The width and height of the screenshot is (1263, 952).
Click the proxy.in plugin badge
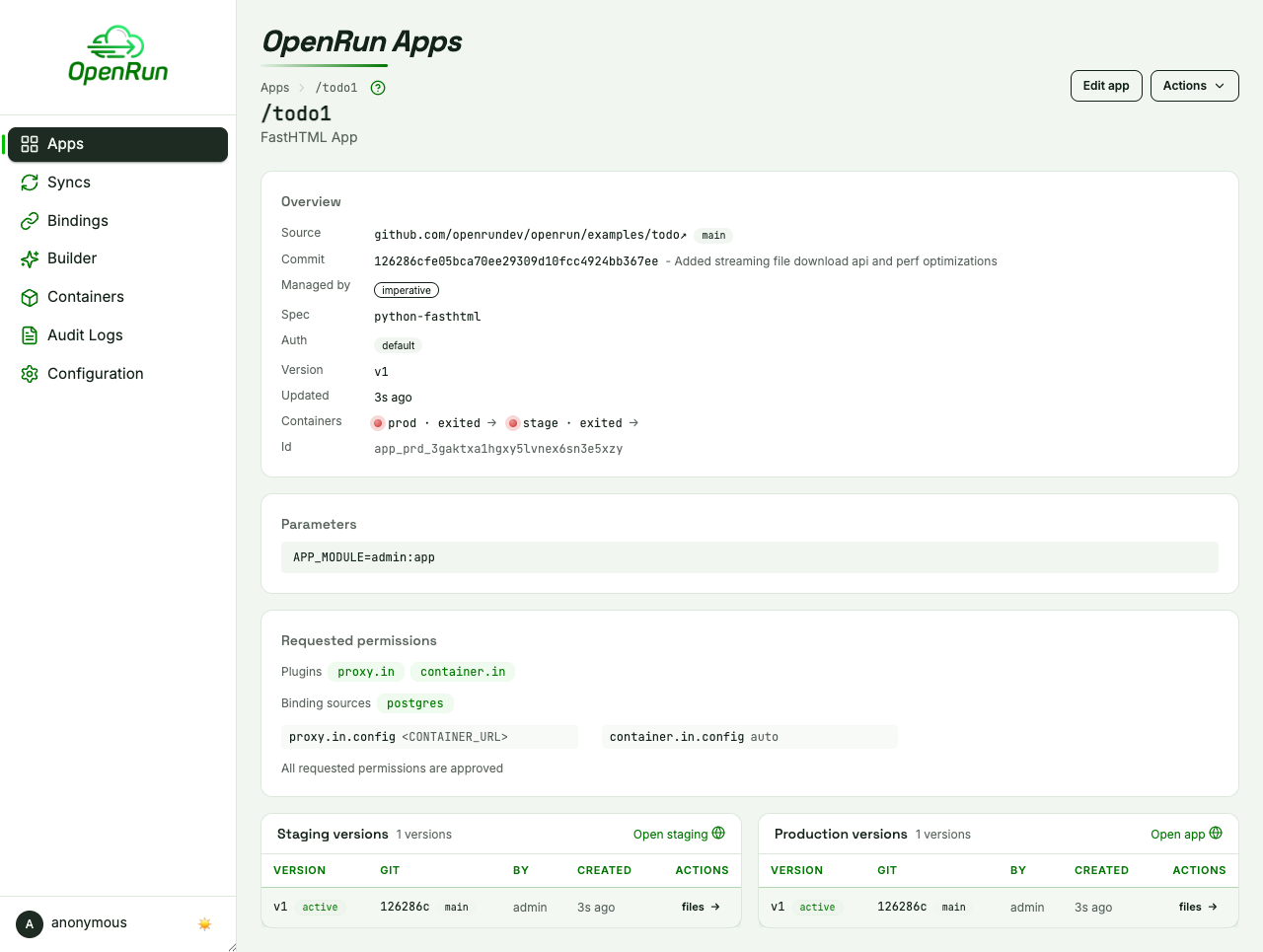366,672
